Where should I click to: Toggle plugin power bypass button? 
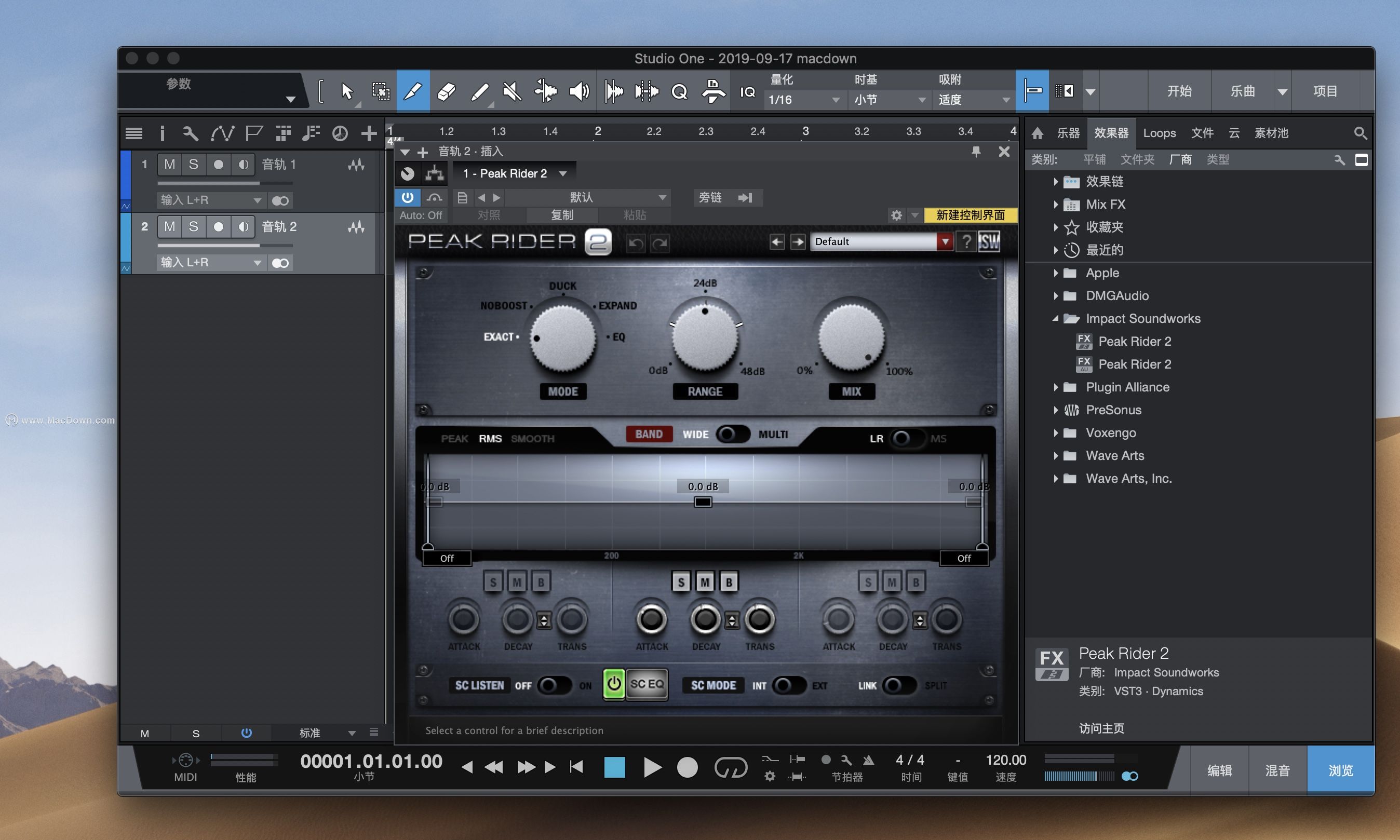407,197
